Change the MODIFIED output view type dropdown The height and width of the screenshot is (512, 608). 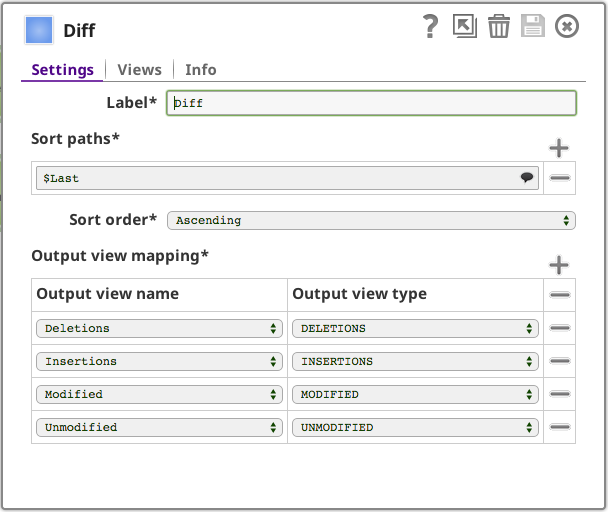tap(415, 394)
